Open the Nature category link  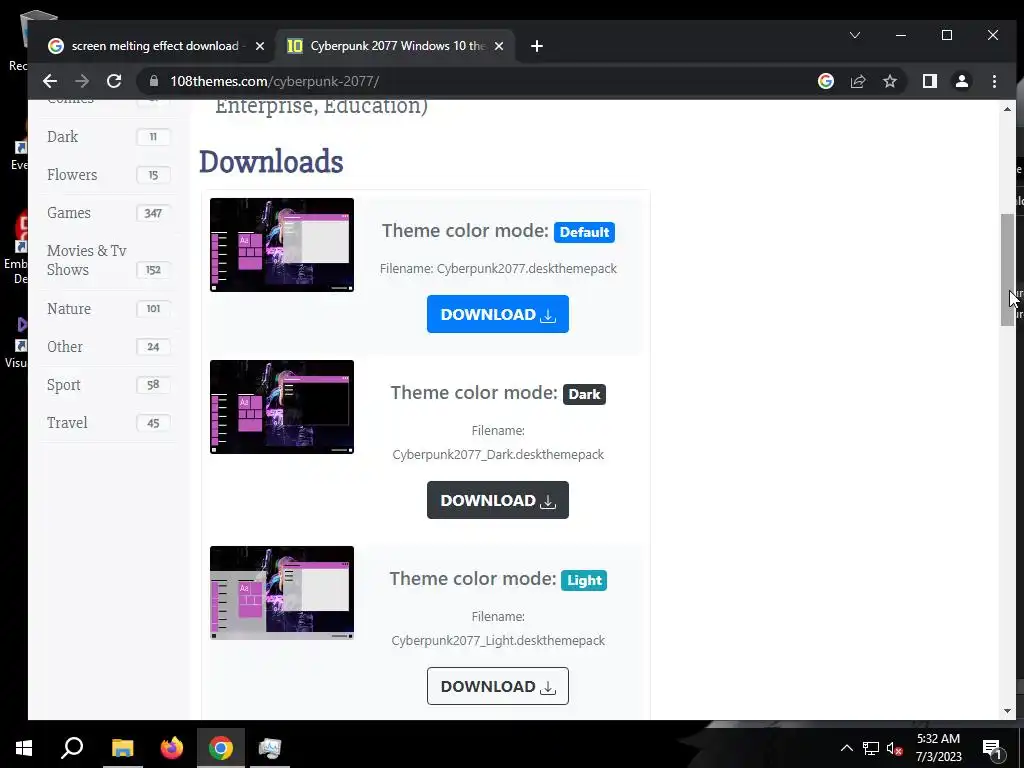point(69,308)
